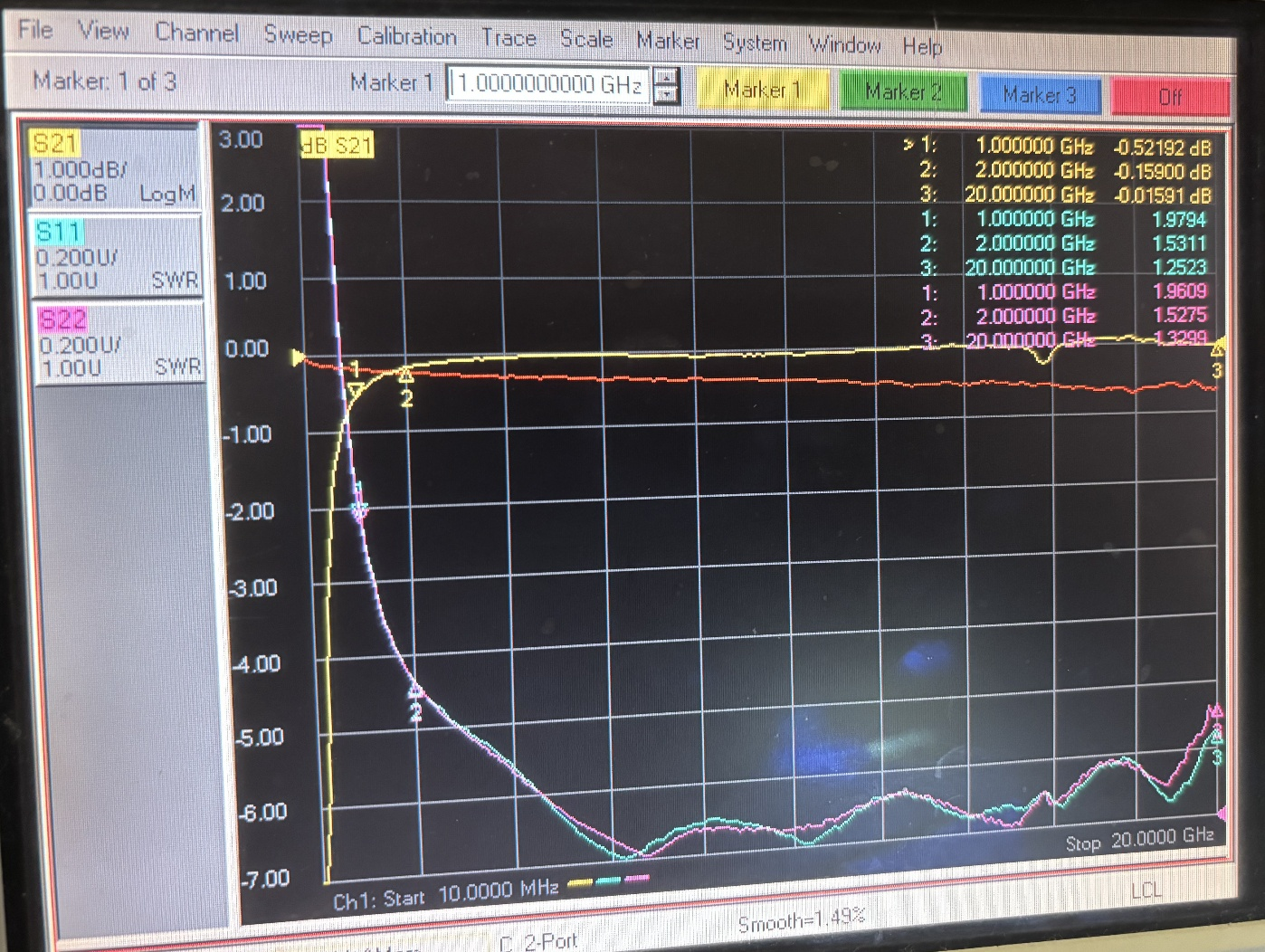Activate the S22 SWR trace status box
Image resolution: width=1265 pixels, height=952 pixels.
pos(118,344)
